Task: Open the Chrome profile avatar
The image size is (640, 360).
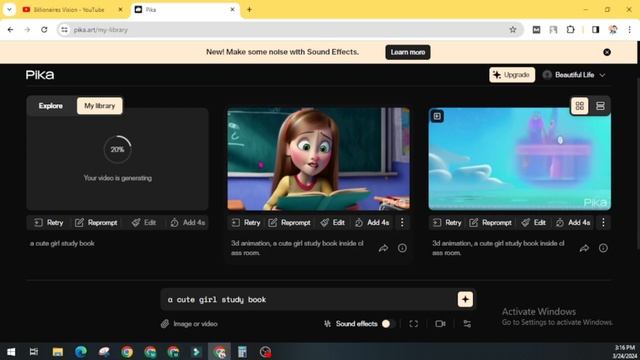Action: click(613, 29)
